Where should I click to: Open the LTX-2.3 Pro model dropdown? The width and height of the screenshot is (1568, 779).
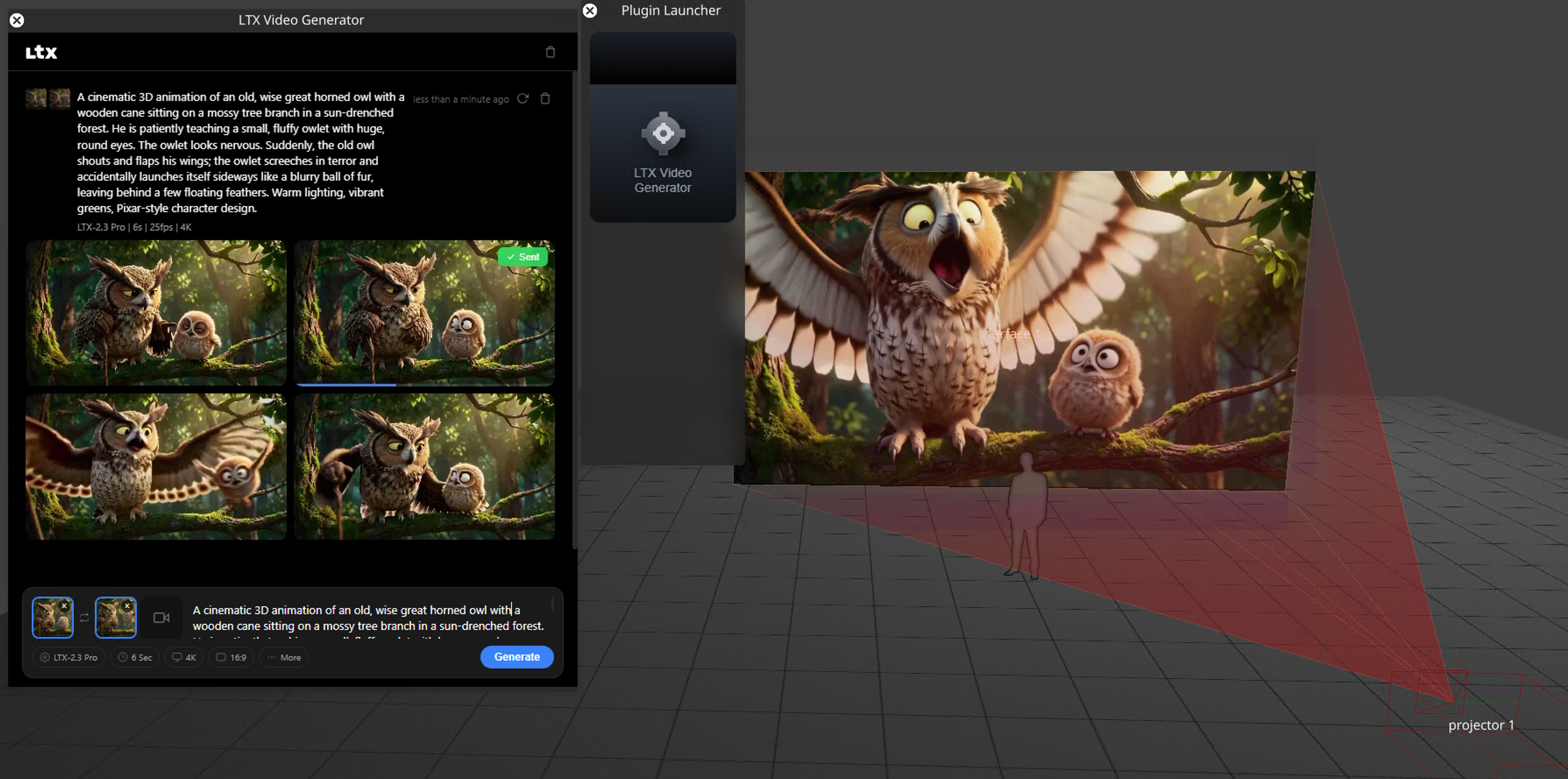click(68, 657)
